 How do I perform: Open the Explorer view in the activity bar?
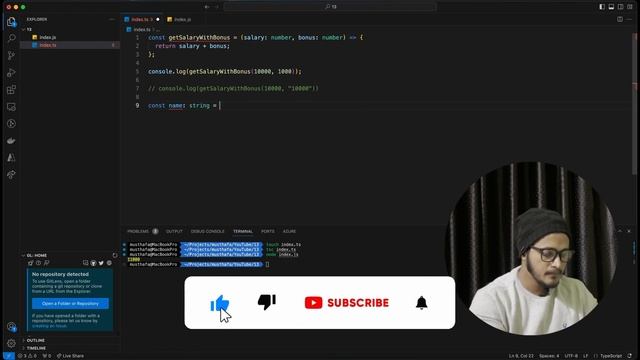tap(11, 21)
